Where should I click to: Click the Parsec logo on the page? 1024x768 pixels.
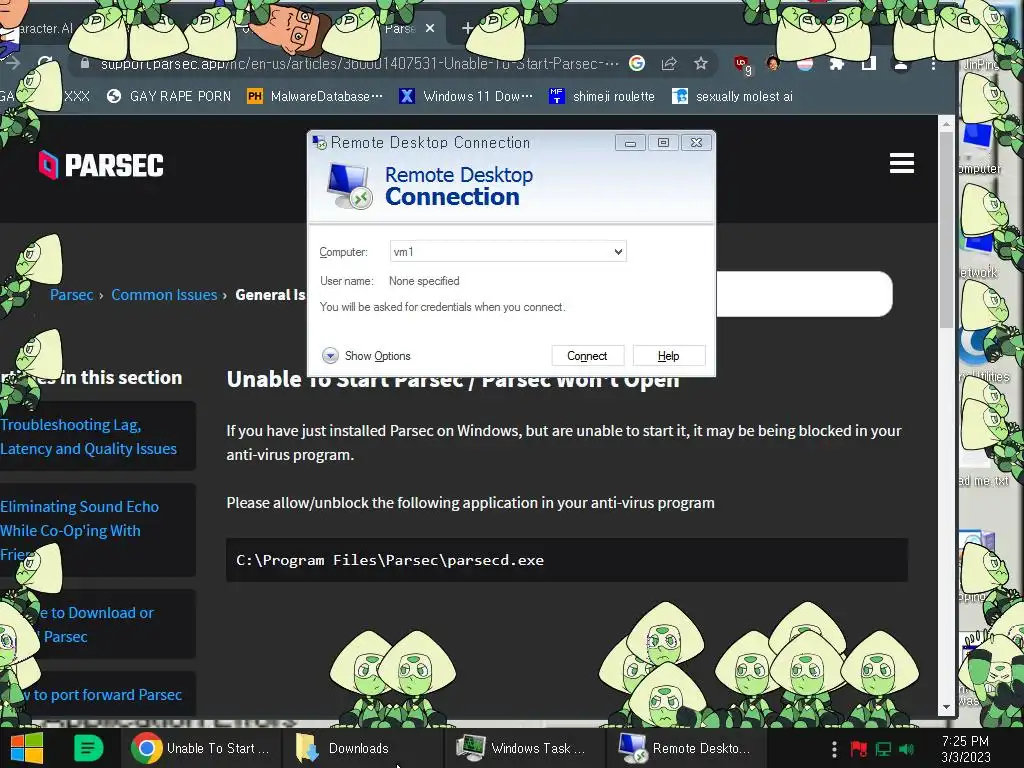click(x=101, y=165)
